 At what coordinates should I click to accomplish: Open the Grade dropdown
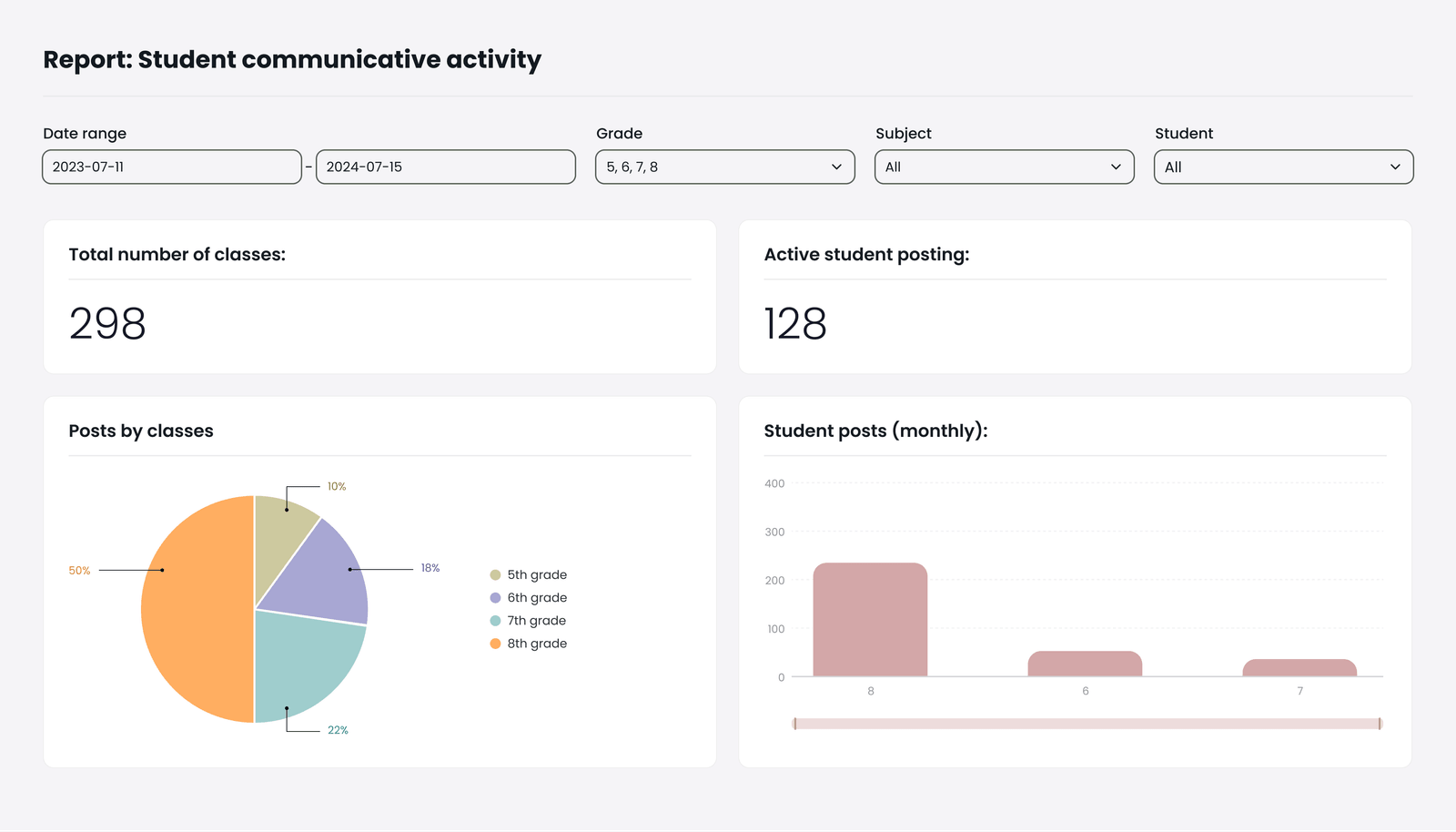click(x=724, y=167)
